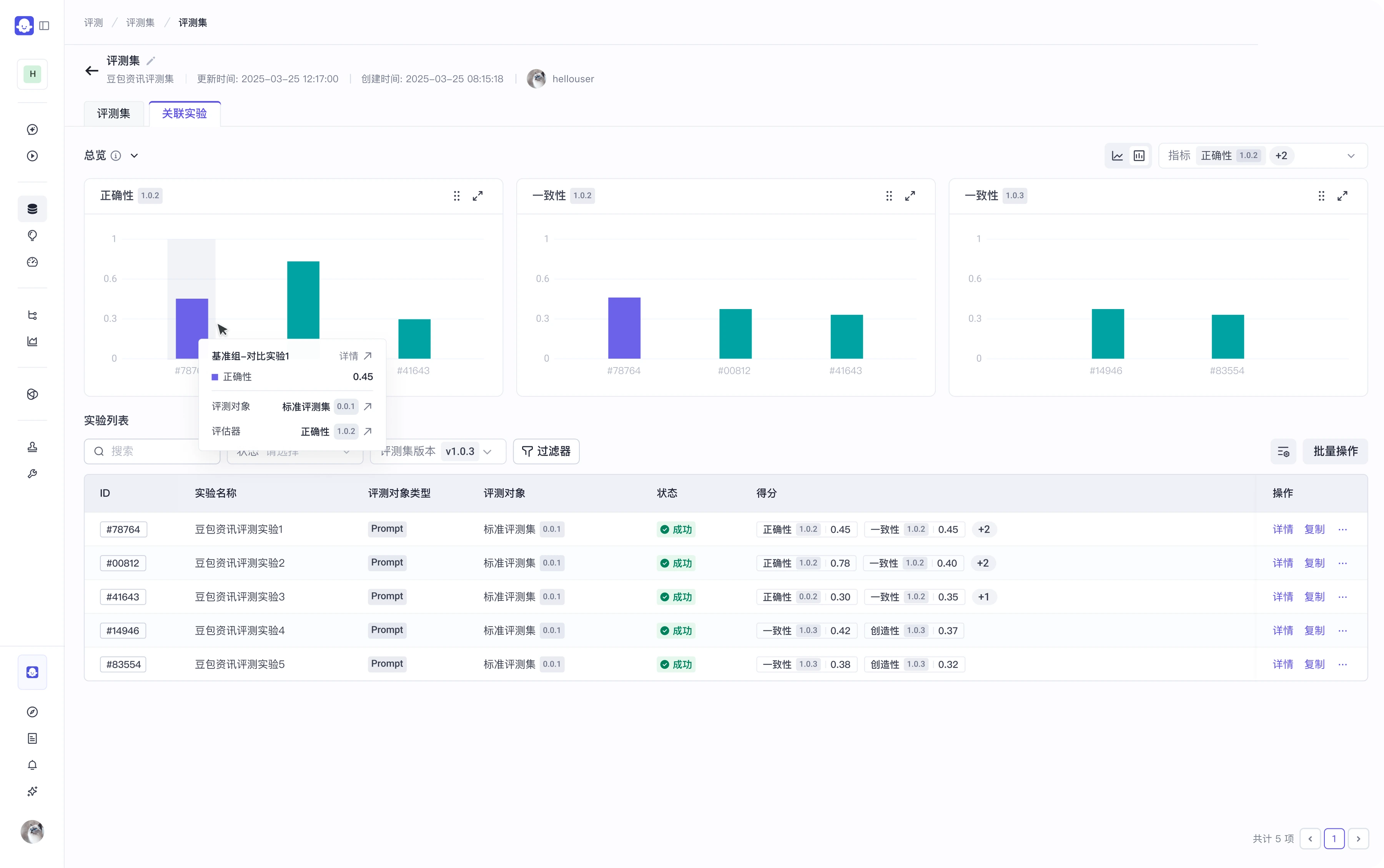The width and height of the screenshot is (1384, 868).
Task: Select the 关联实验 tab
Action: (x=184, y=114)
